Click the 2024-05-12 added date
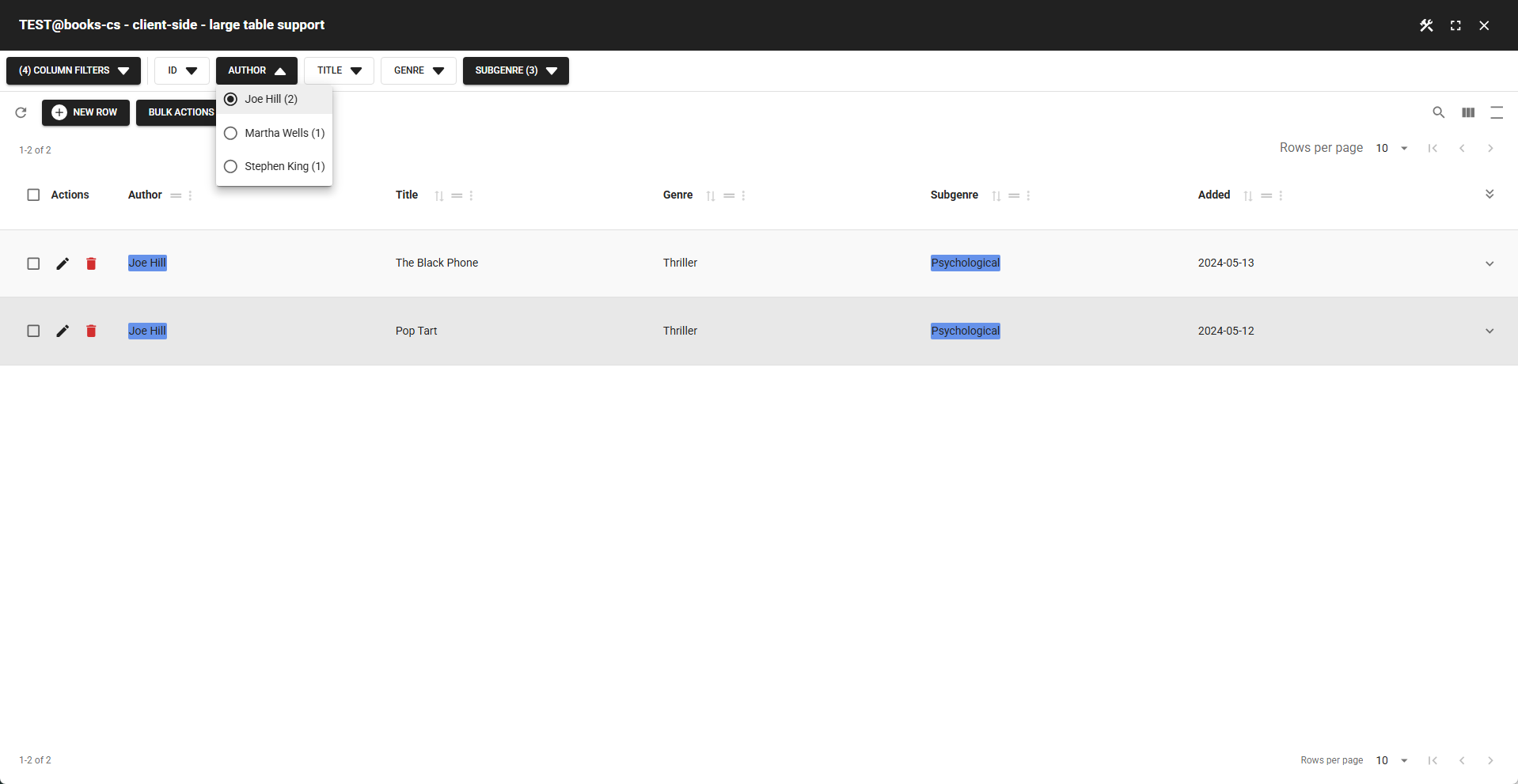Screen dimensions: 1518x784 click(x=1226, y=331)
